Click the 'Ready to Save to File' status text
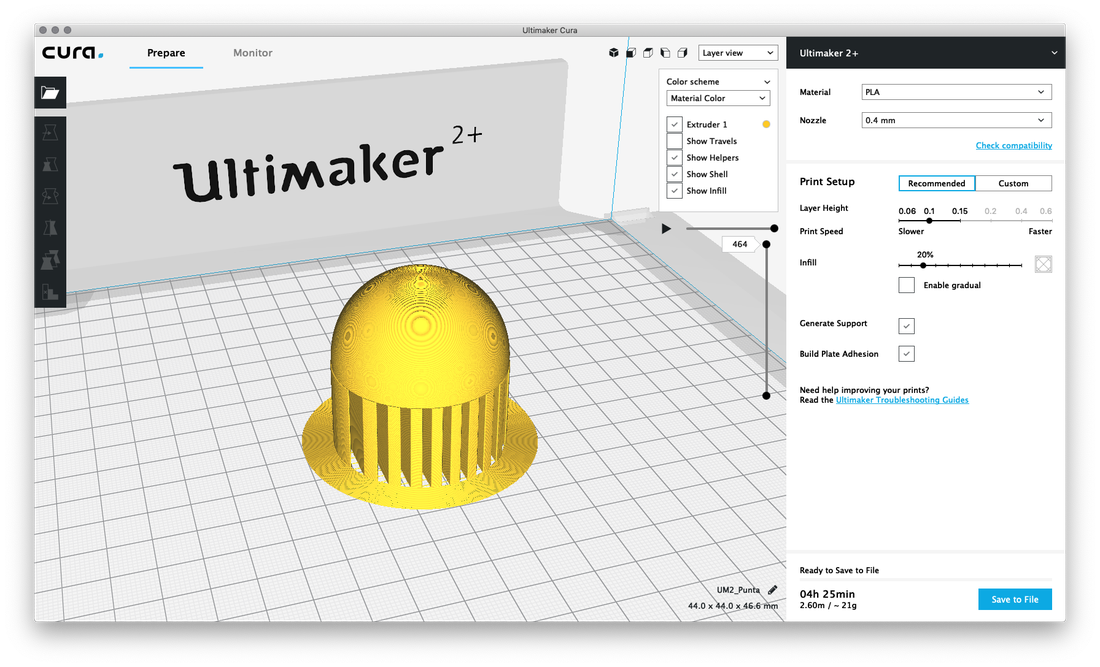The height and width of the screenshot is (667, 1100). pos(839,570)
